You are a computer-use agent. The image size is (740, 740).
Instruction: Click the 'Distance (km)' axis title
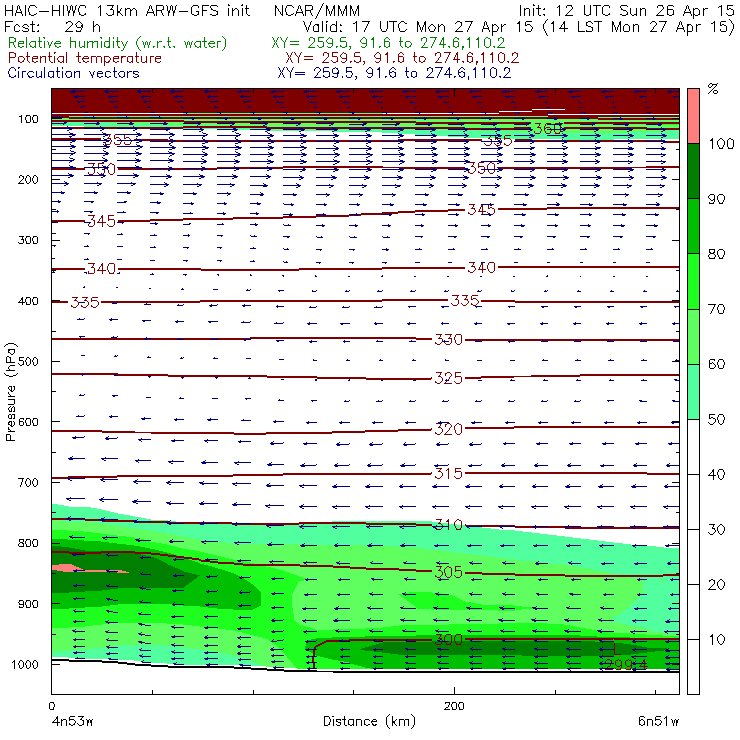pos(369,721)
